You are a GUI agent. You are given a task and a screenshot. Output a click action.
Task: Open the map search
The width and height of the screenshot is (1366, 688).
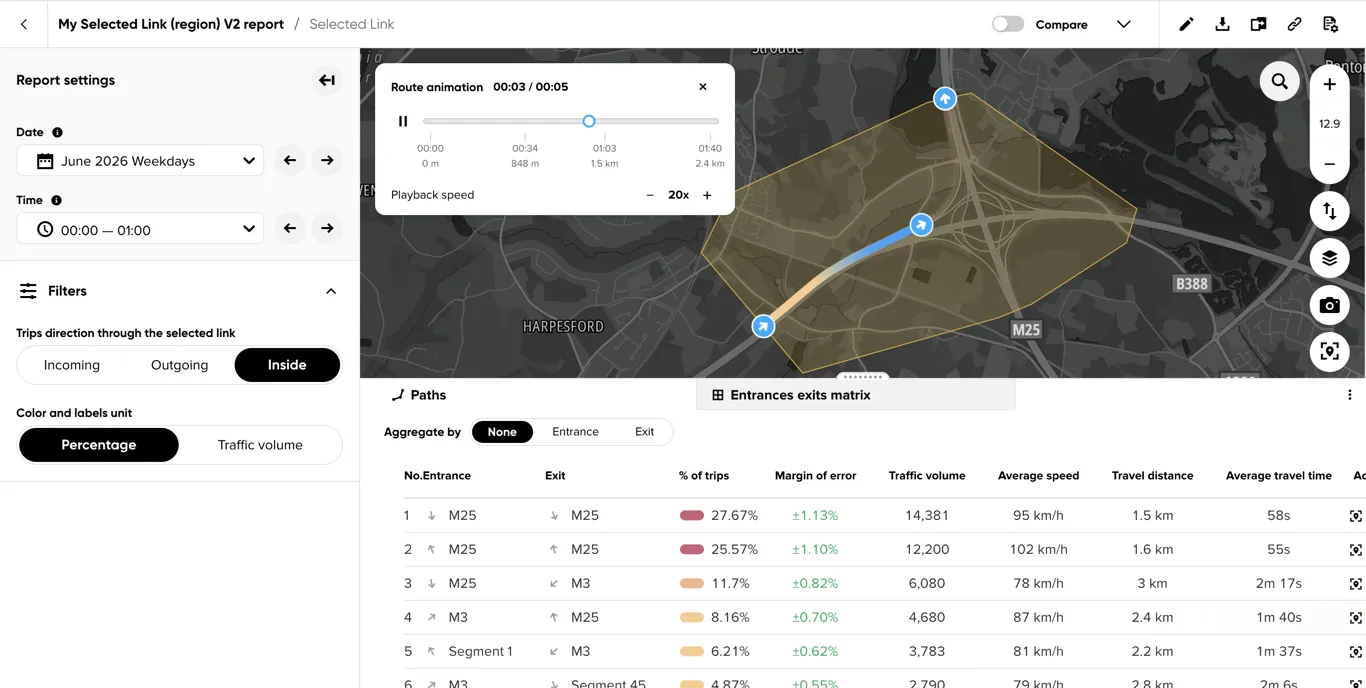pos(1280,81)
